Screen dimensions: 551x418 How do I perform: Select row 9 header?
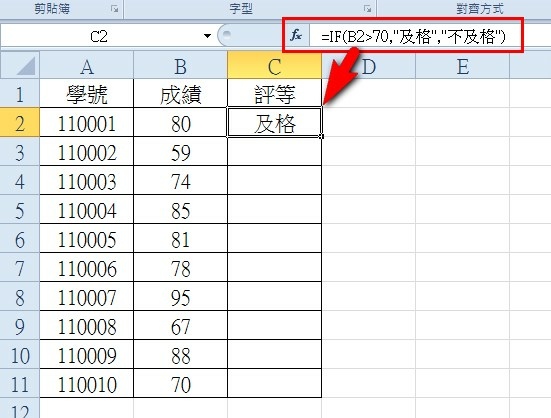[x=20, y=325]
